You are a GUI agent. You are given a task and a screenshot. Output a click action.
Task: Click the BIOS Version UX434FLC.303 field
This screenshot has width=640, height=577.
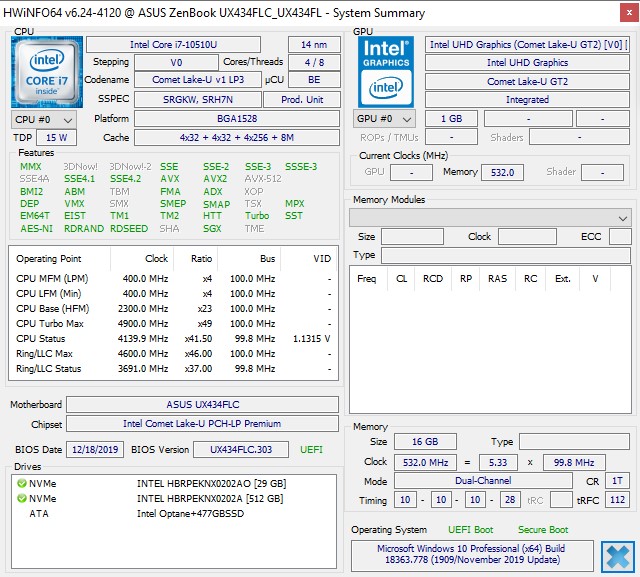[x=241, y=449]
